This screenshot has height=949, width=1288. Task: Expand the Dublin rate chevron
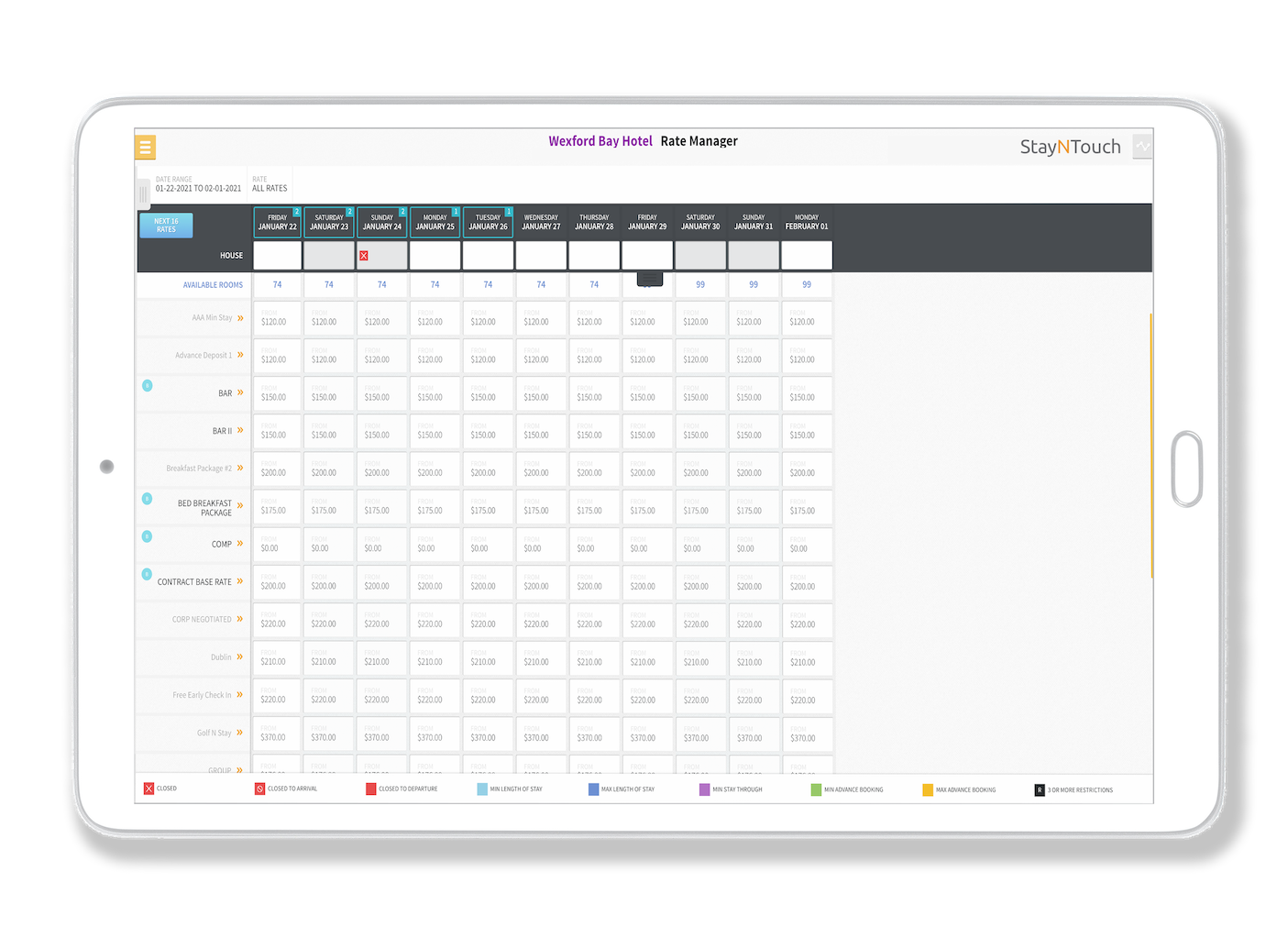click(x=240, y=657)
